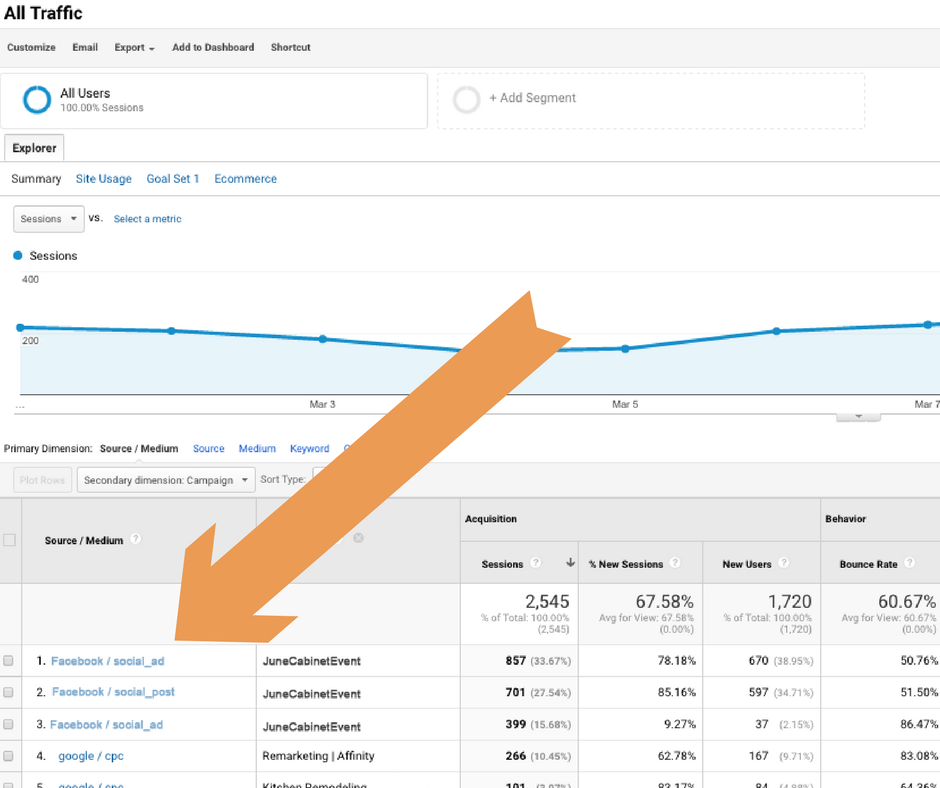
Task: Click the 'Select a metric' link
Action: (x=147, y=219)
